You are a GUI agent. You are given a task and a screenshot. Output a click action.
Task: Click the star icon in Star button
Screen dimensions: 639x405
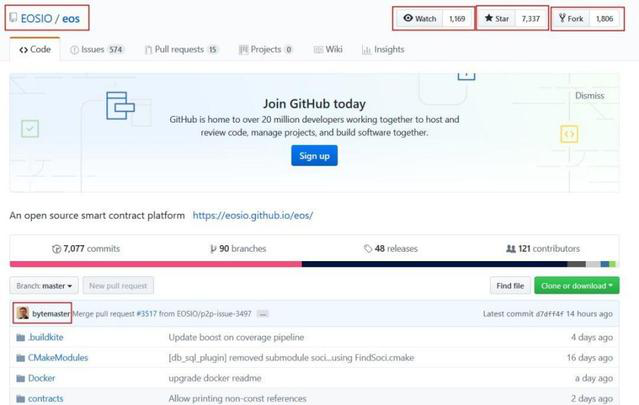click(489, 18)
